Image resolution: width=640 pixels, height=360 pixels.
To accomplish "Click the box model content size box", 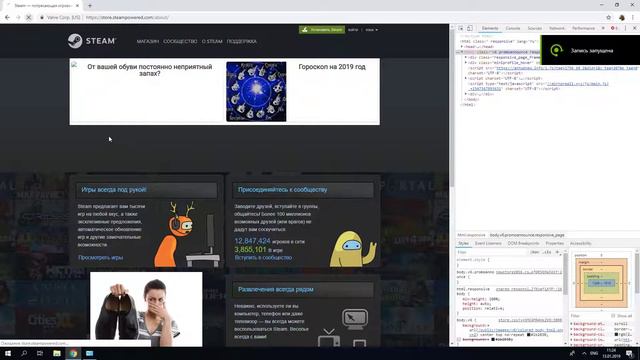I will [601, 283].
